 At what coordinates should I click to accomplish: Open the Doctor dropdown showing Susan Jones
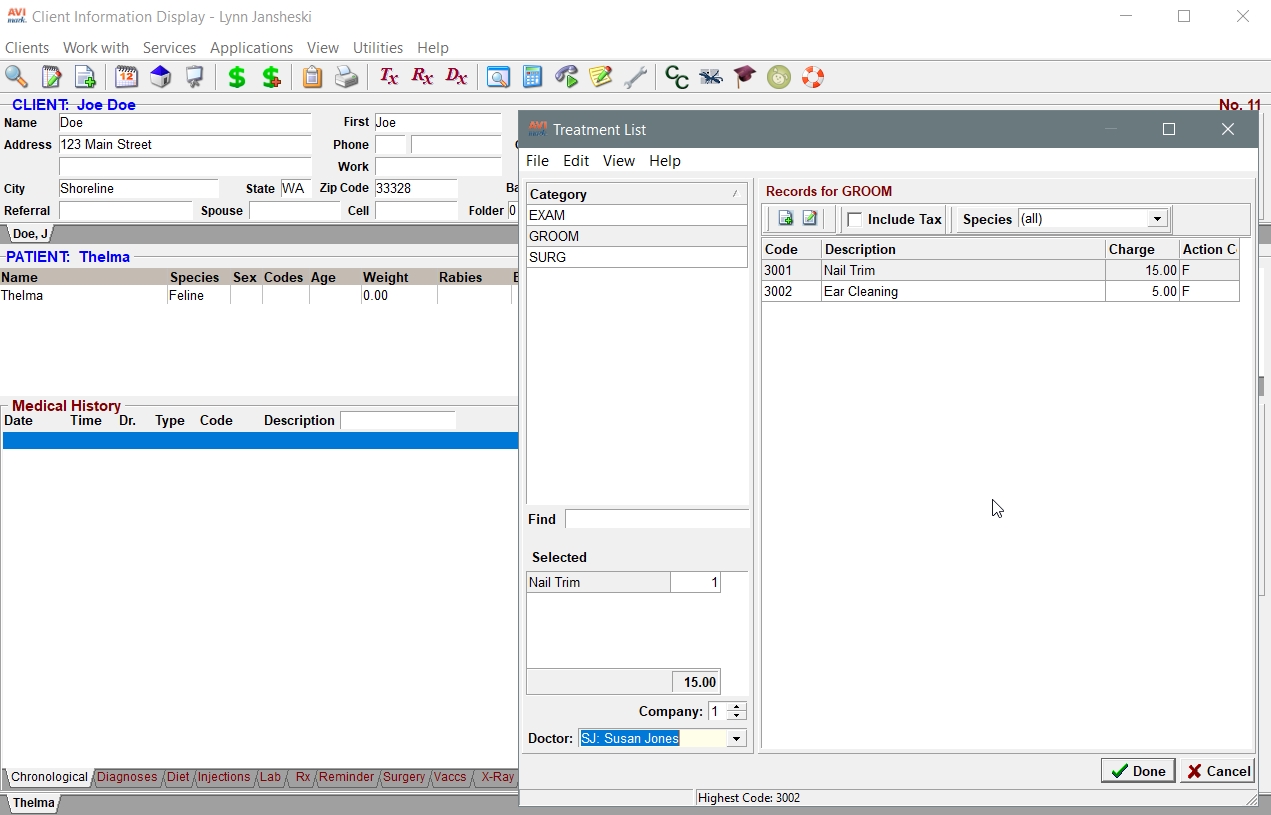coord(737,739)
